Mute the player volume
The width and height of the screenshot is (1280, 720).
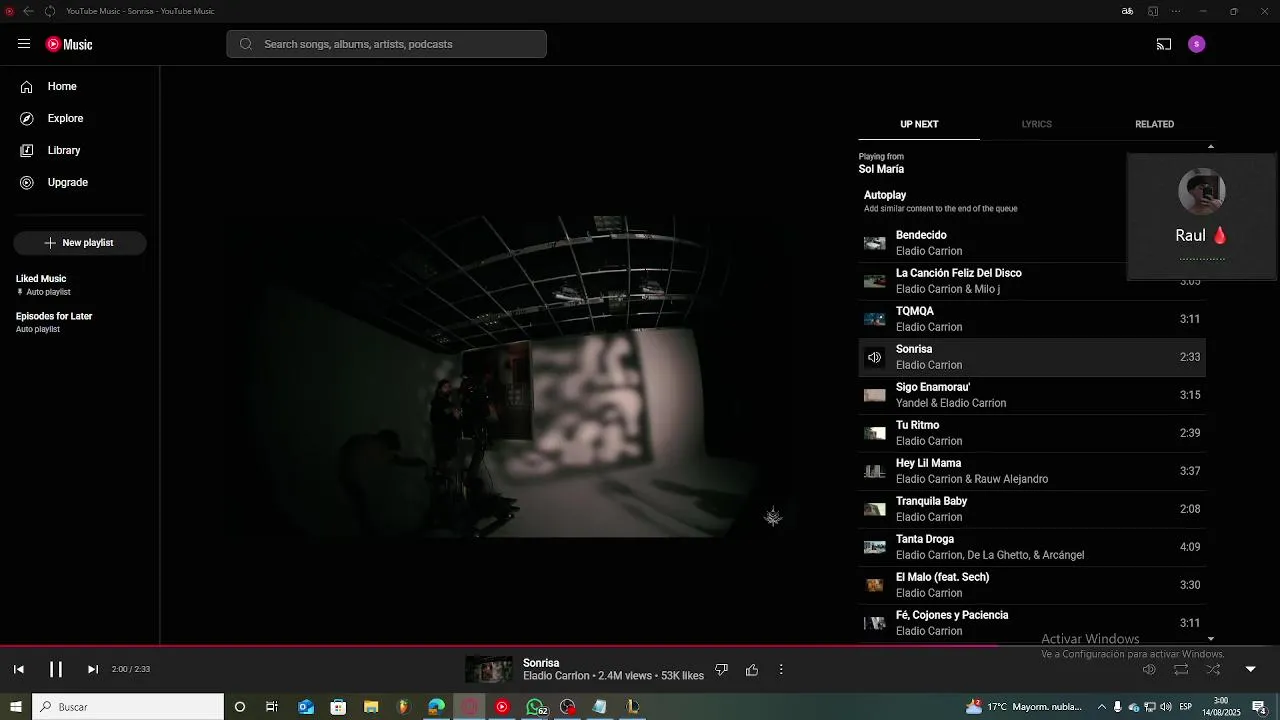coord(1149,669)
